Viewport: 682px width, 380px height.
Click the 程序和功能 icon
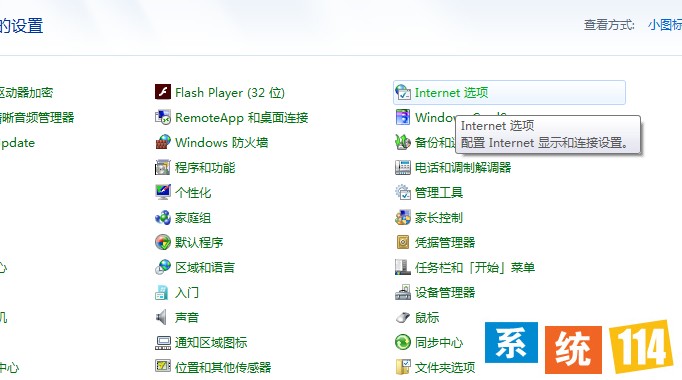(163, 167)
